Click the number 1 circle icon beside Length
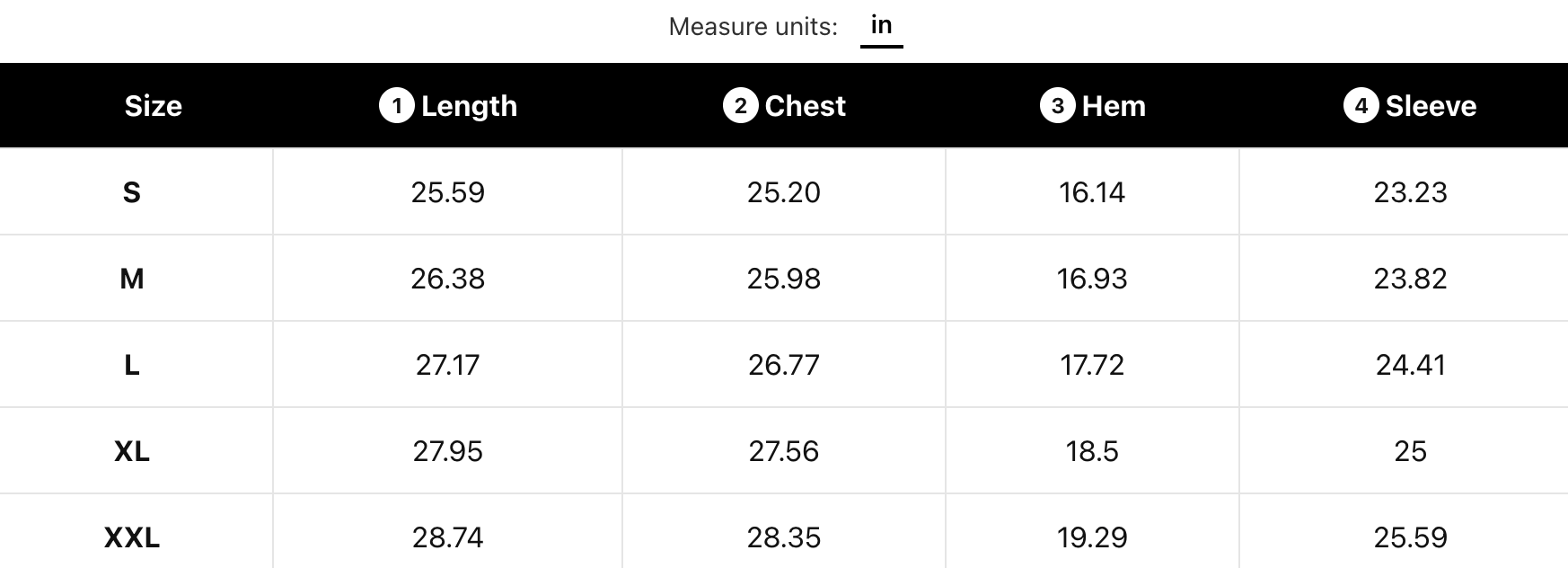The height and width of the screenshot is (568, 1568). pyautogui.click(x=396, y=105)
